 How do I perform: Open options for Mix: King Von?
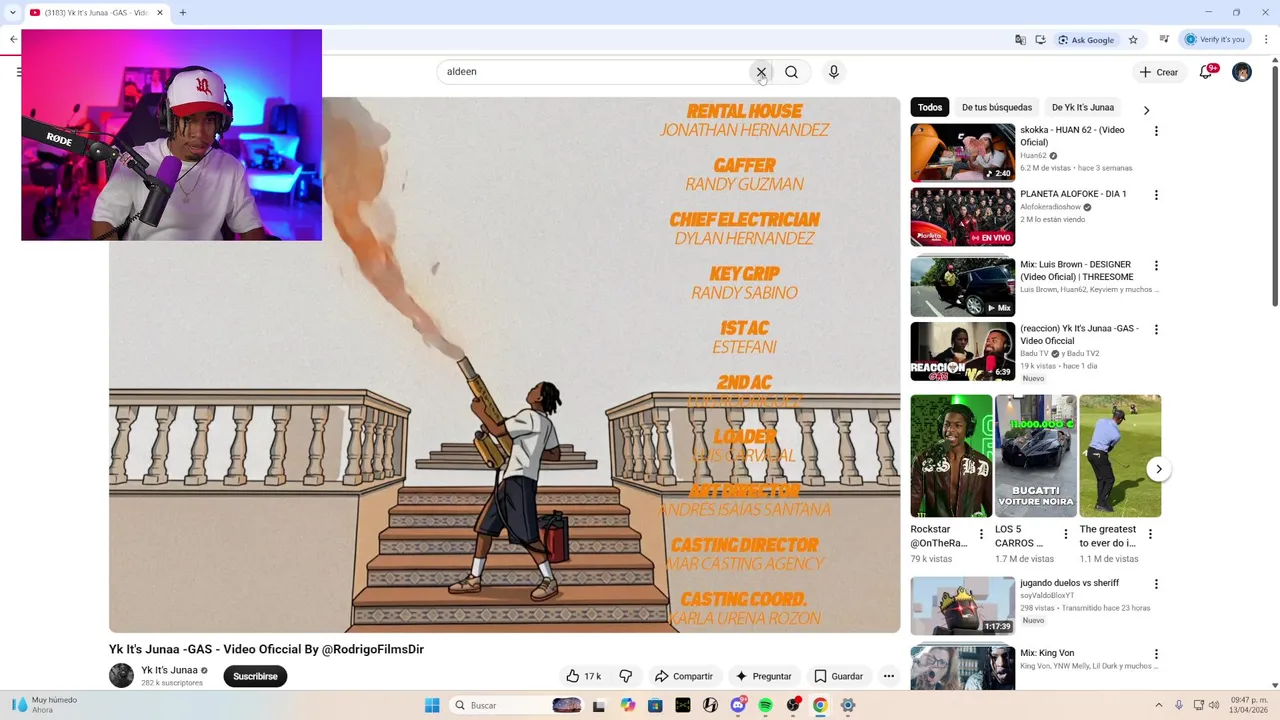[x=1156, y=654]
